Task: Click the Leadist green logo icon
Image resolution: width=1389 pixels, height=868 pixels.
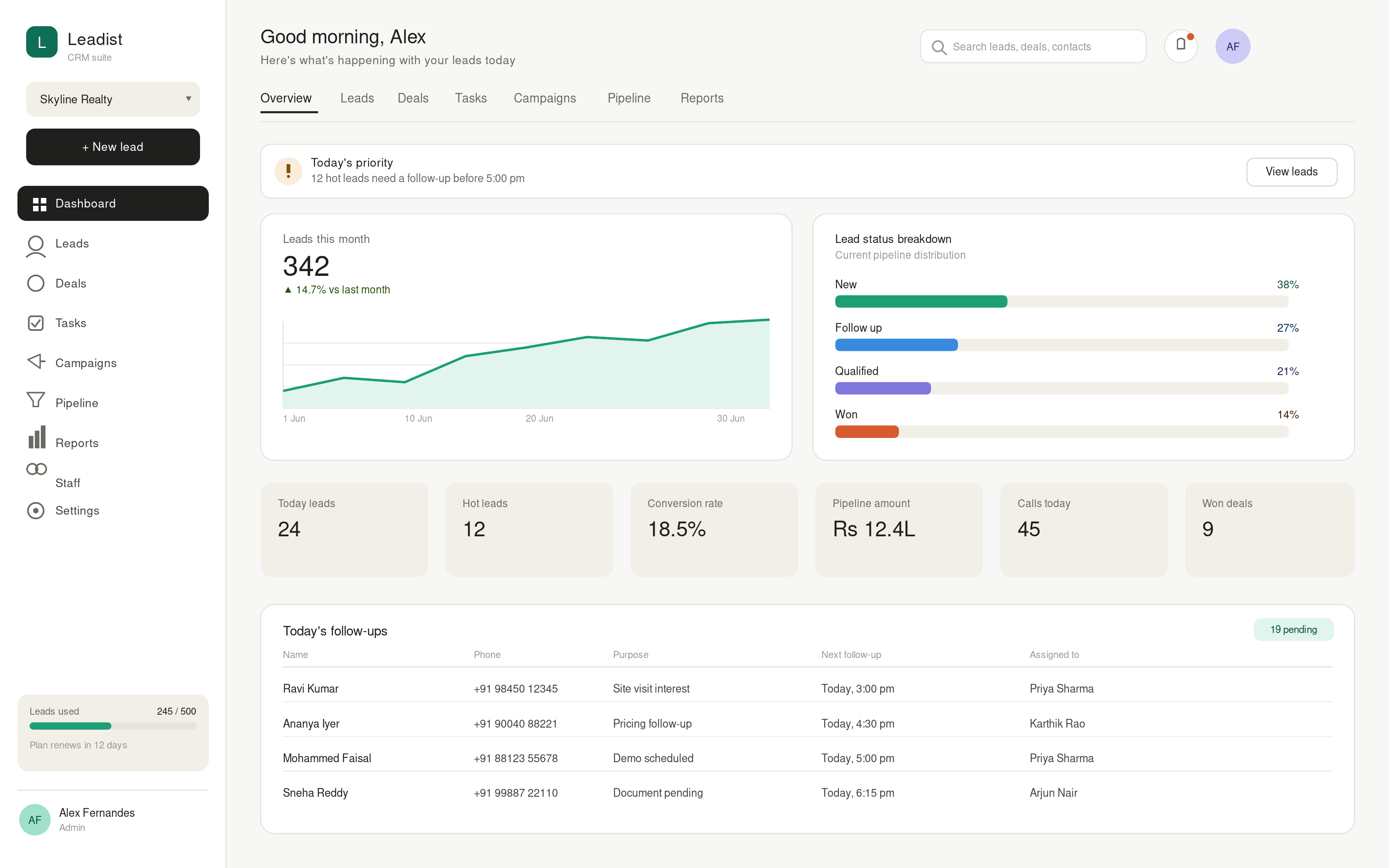Action: [42, 42]
